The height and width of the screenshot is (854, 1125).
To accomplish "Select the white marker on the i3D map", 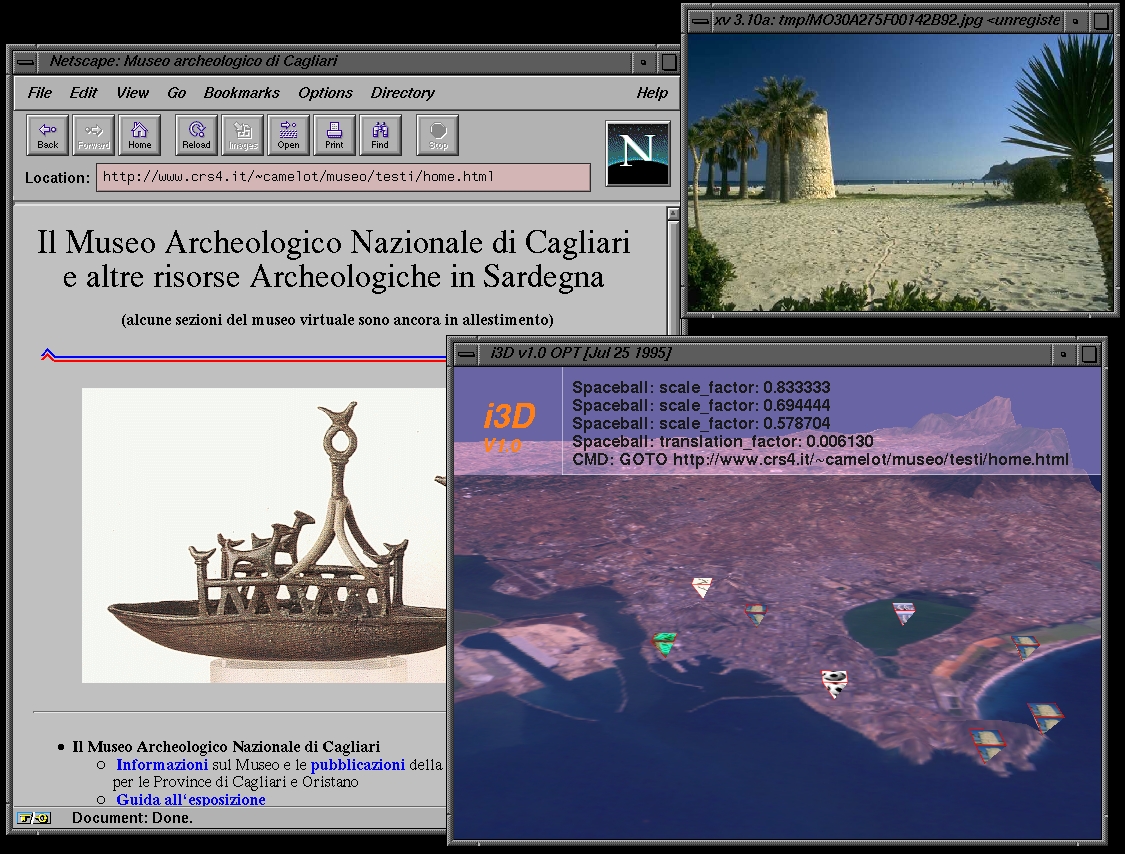I will coord(702,586).
